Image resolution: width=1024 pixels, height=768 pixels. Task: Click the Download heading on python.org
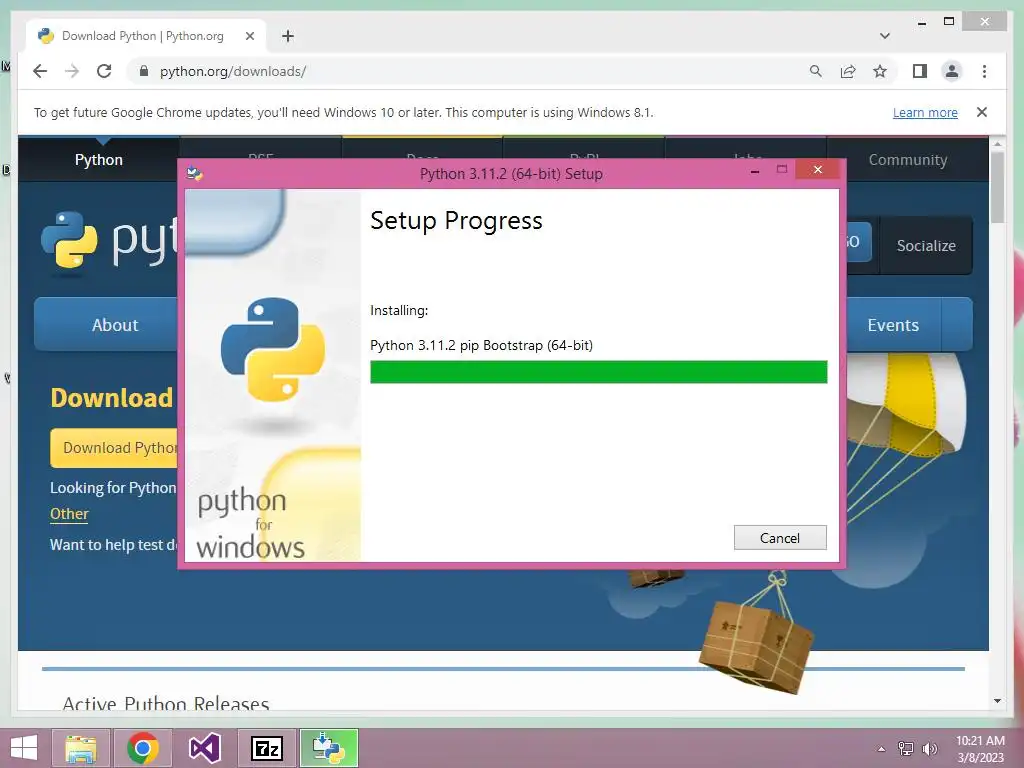[112, 398]
